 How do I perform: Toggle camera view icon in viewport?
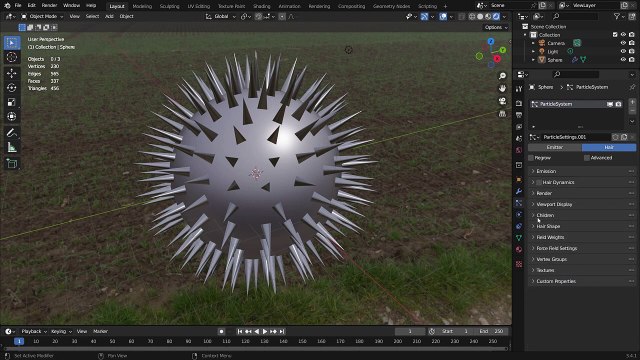pos(502,101)
